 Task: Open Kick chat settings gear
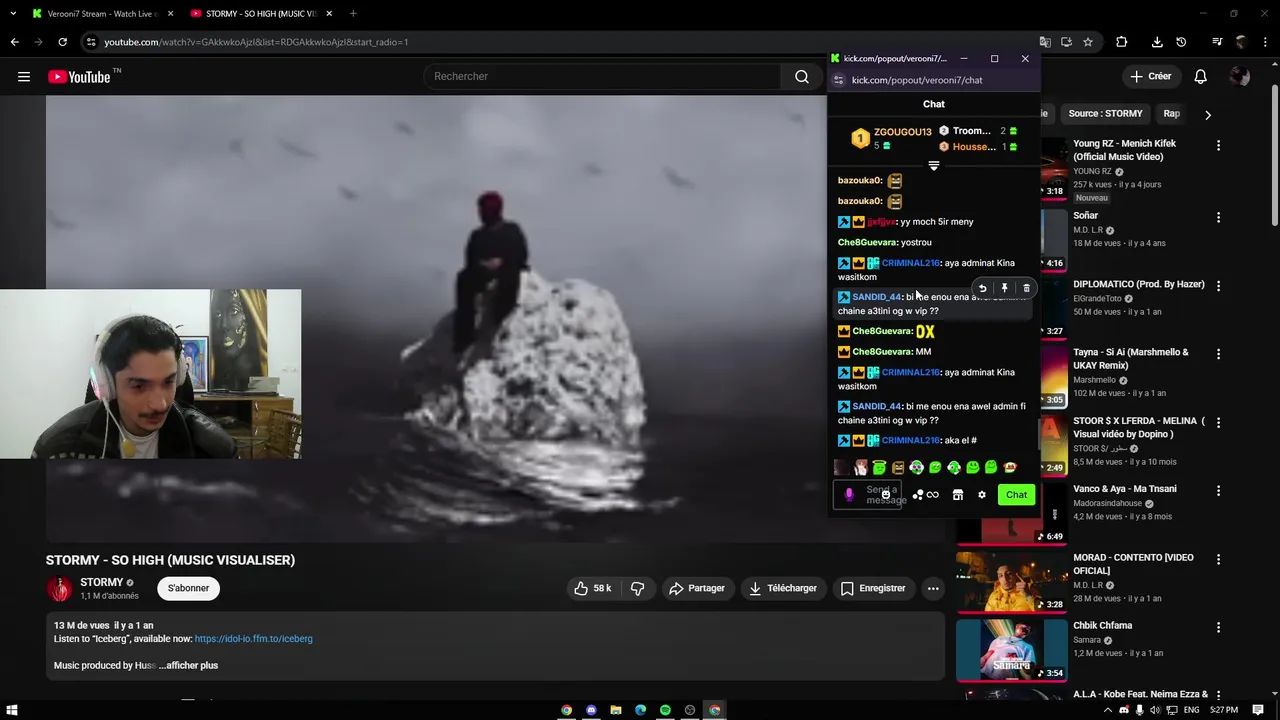[982, 495]
